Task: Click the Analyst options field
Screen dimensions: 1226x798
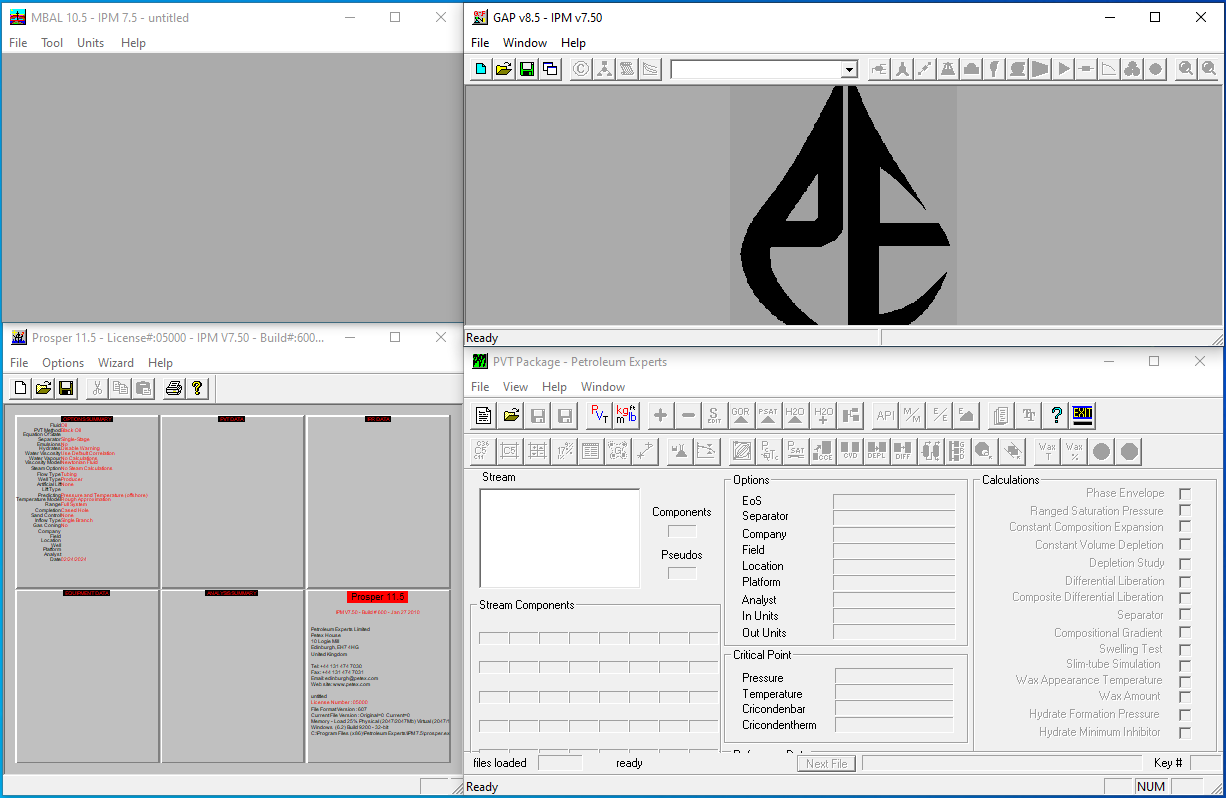Action: click(894, 600)
